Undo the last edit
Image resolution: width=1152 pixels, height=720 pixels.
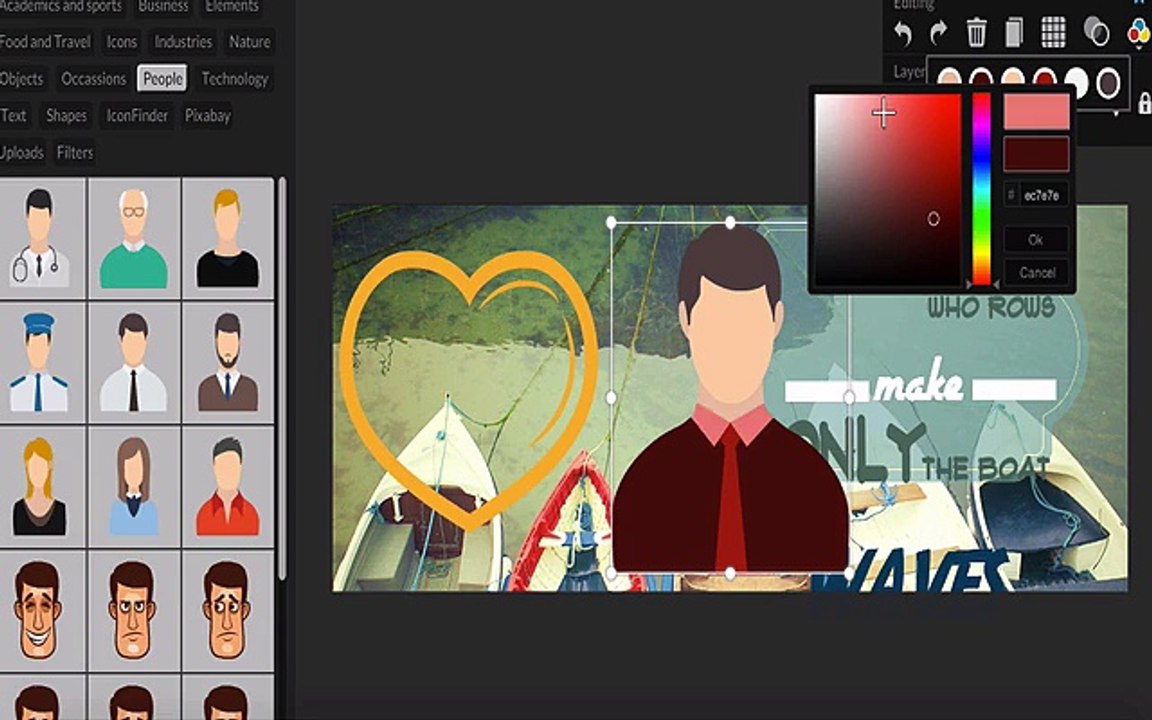click(x=903, y=33)
